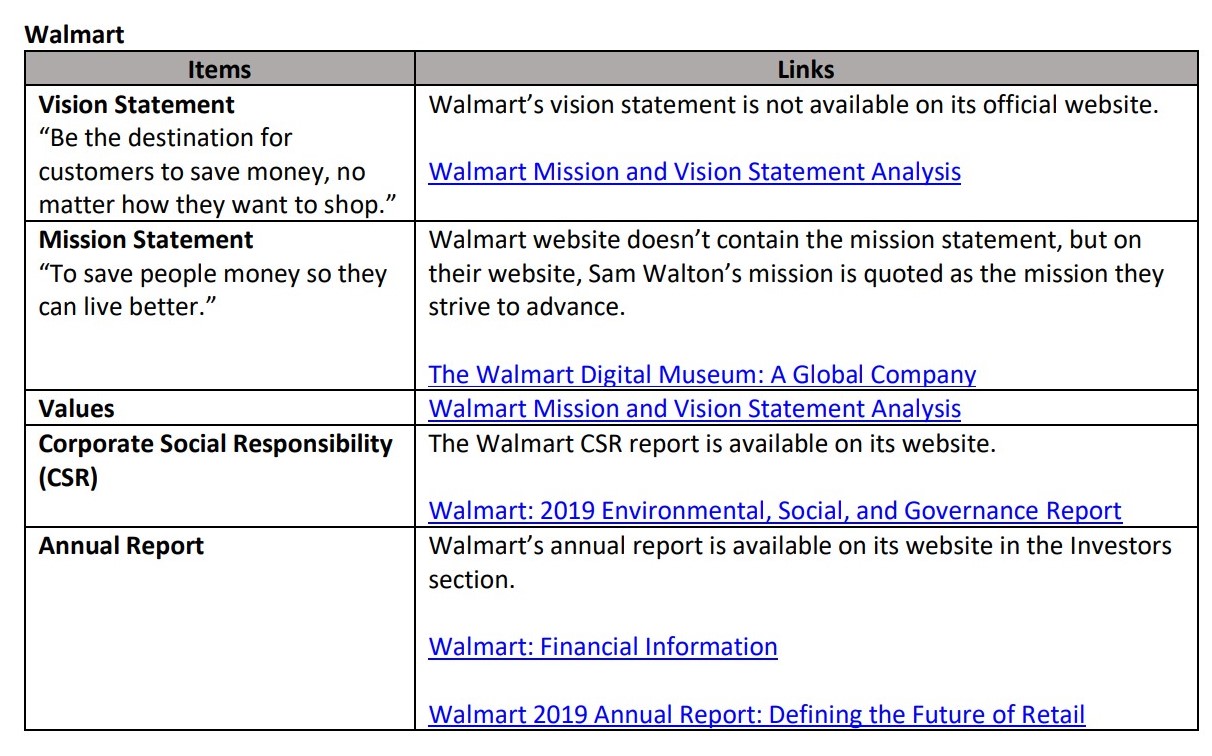Open the 2019 Environmental, Social, and Governance Report link
Viewport: 1212px width, 756px height.
click(775, 511)
